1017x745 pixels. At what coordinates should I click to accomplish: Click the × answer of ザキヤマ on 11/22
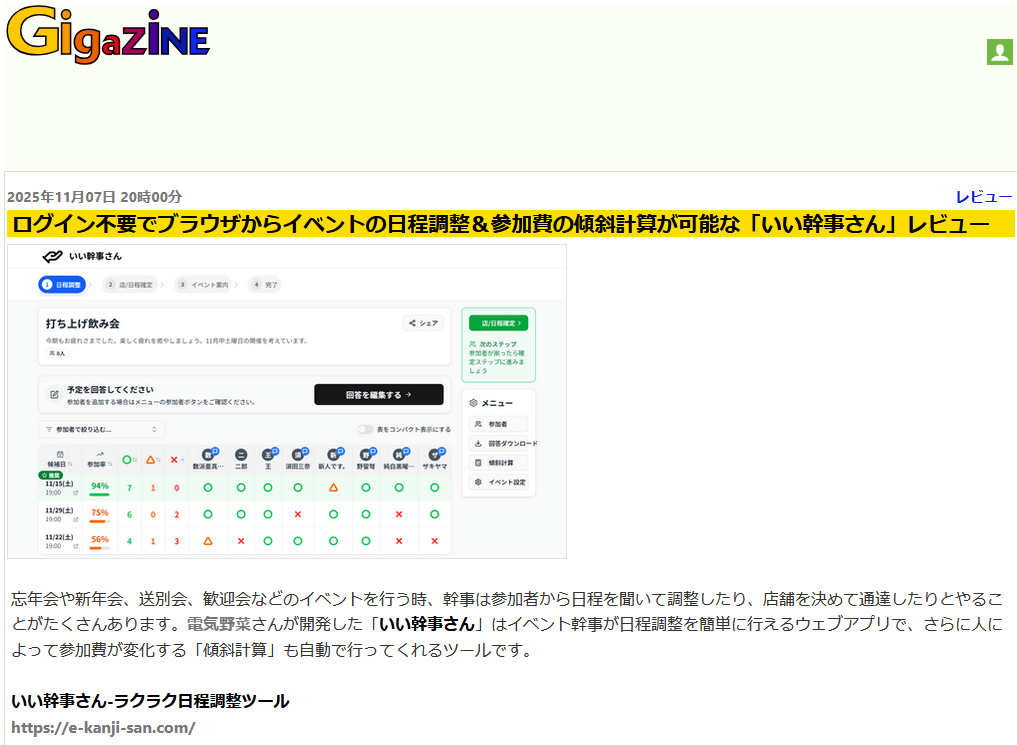point(435,541)
